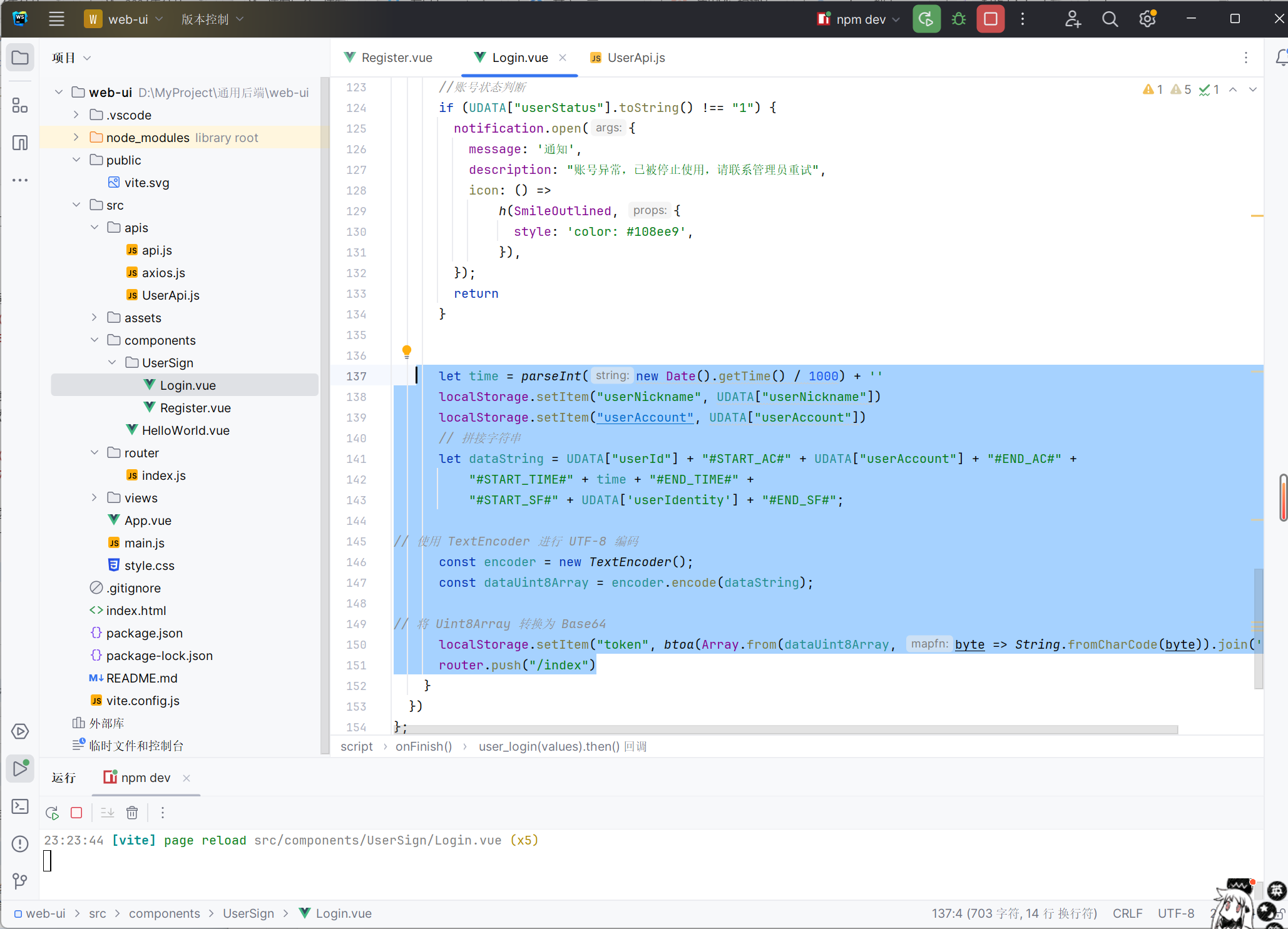Expand the .vscode folder
The width and height of the screenshot is (1288, 929).
76,114
